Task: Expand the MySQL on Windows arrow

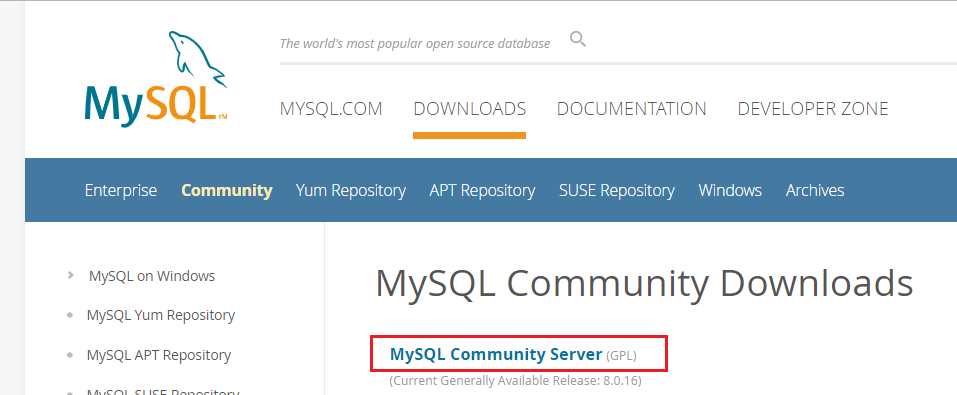Action: 71,275
